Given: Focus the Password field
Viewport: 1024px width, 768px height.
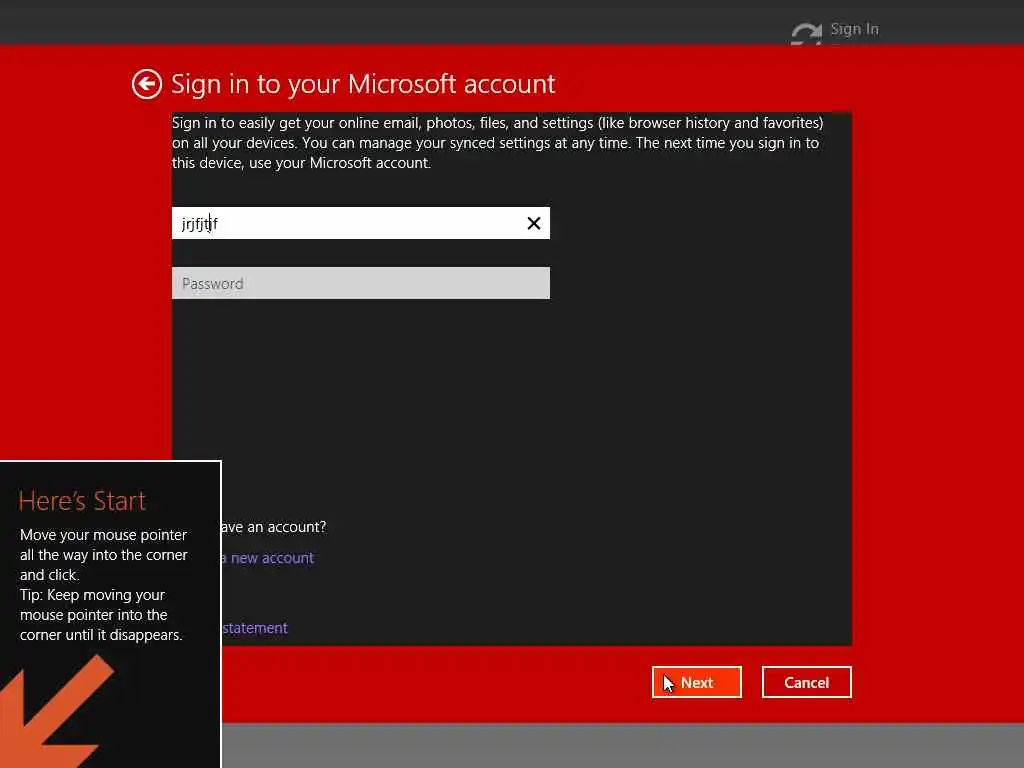Looking at the screenshot, I should click(360, 283).
